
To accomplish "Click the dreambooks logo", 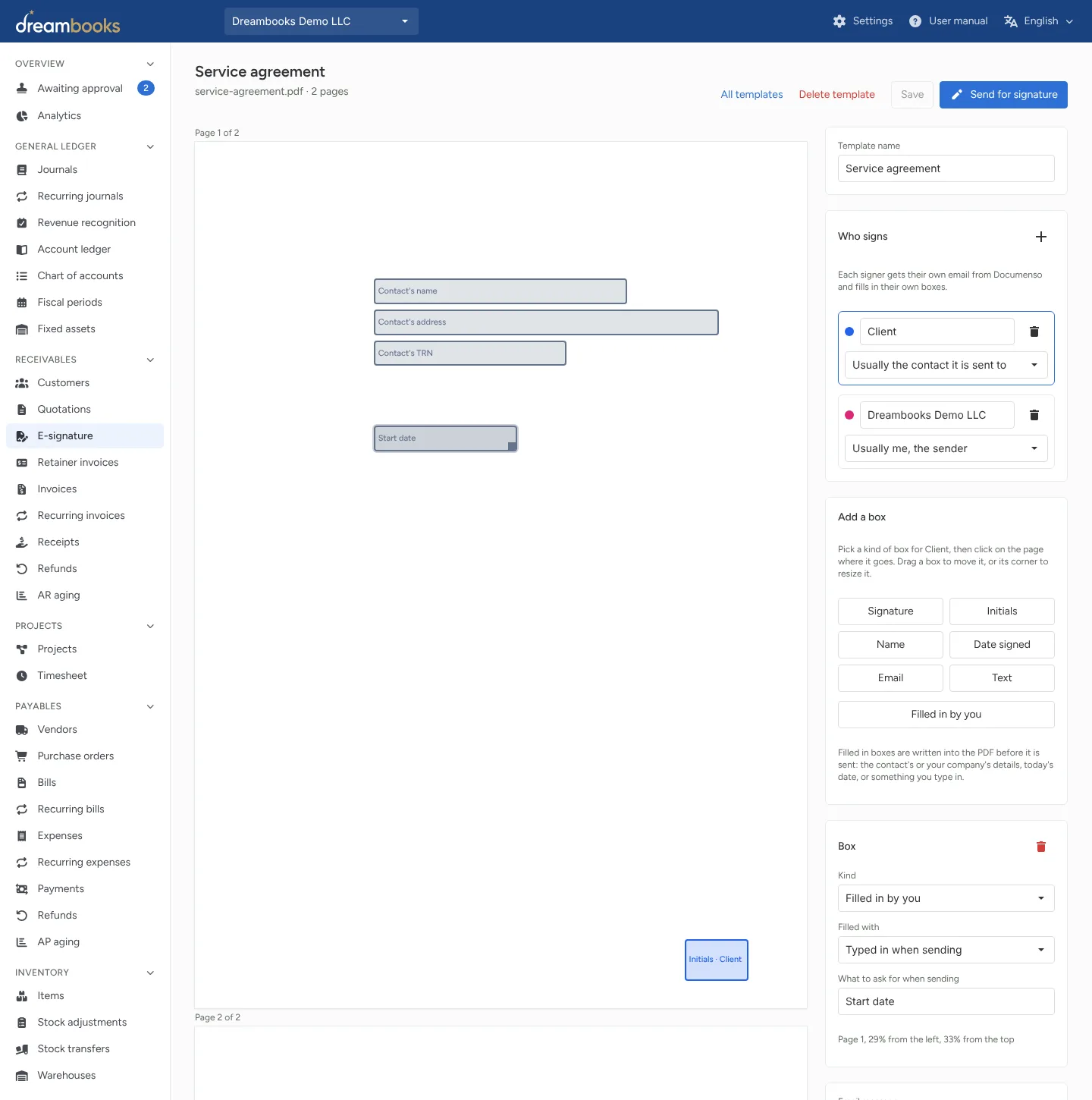I will click(x=67, y=23).
